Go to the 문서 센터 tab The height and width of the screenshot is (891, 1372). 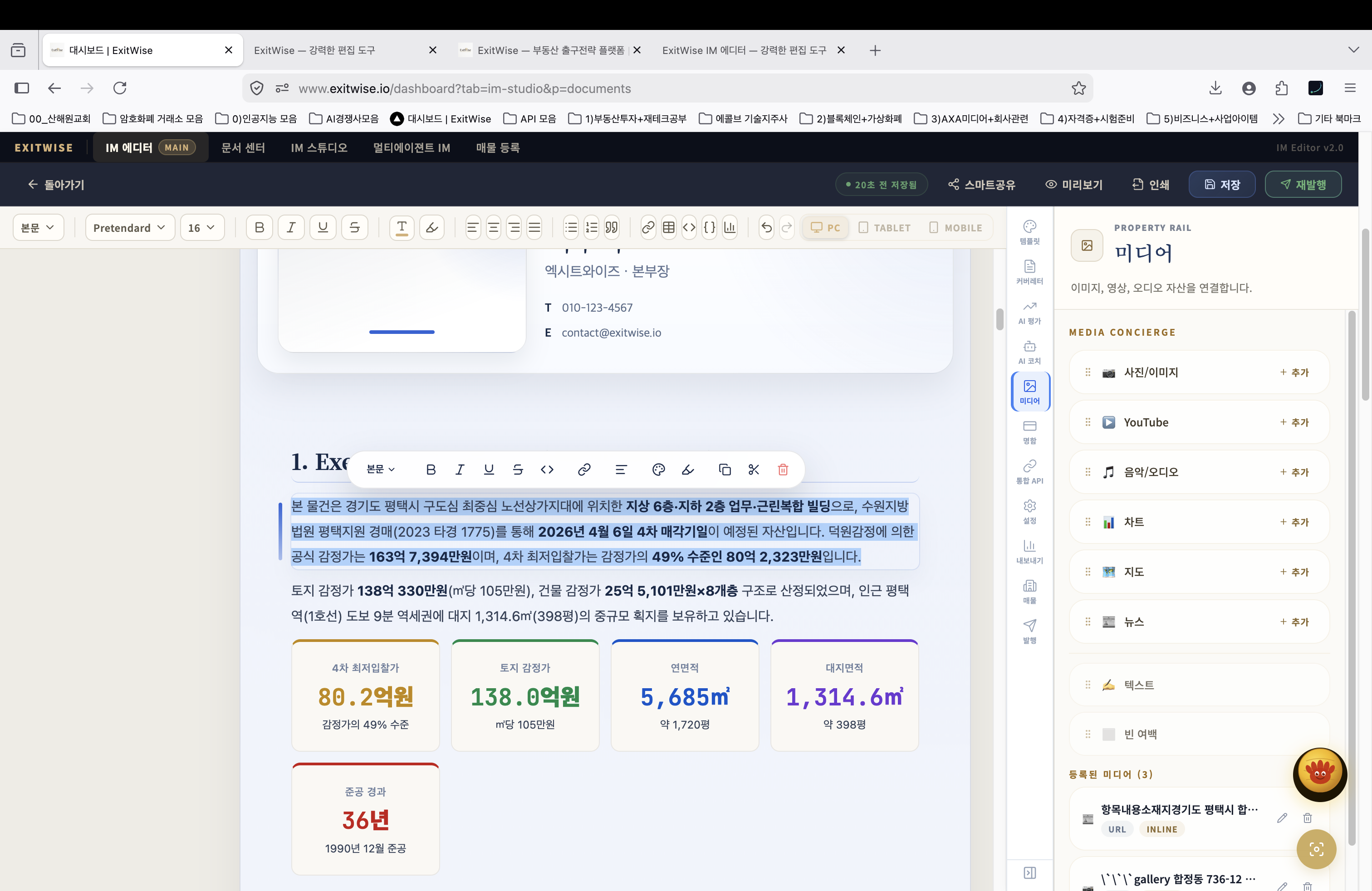pos(243,147)
